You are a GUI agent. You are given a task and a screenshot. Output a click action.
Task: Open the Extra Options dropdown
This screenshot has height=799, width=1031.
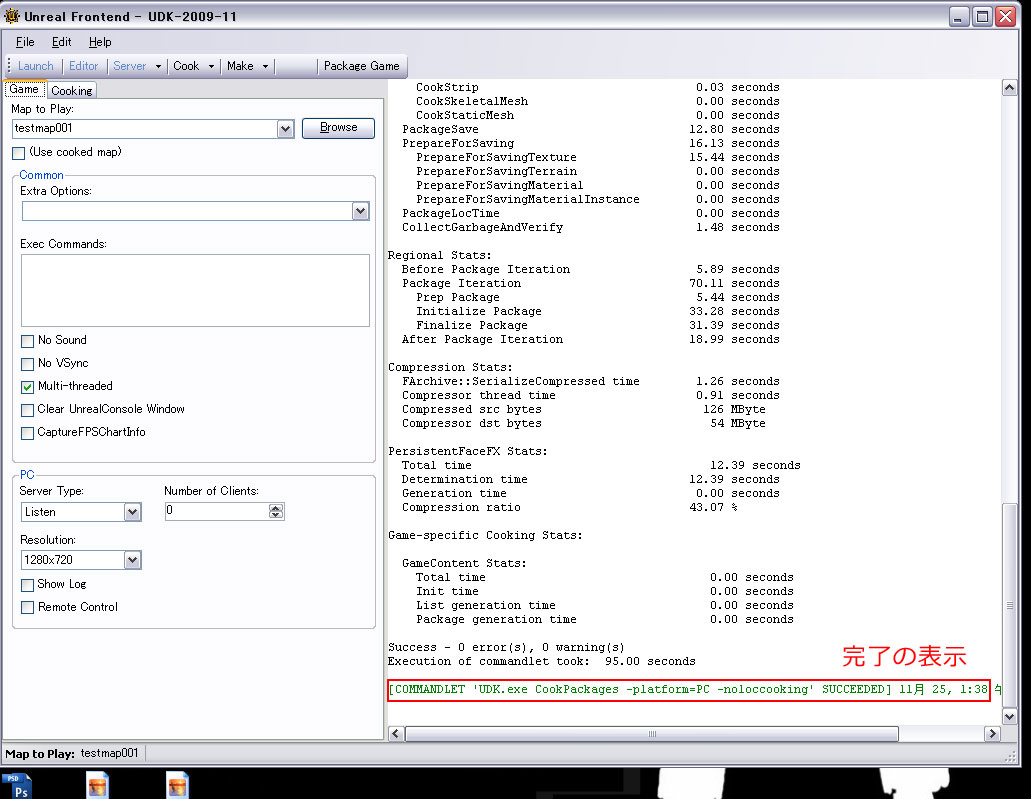tap(360, 211)
